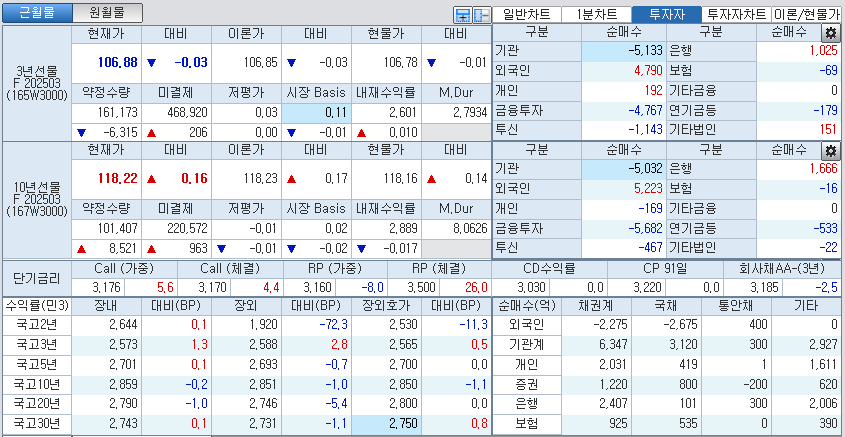Screen dimensions: 845x437
Task: Click highlighted 시장 Basis value 0.11
Action: [x=316, y=113]
